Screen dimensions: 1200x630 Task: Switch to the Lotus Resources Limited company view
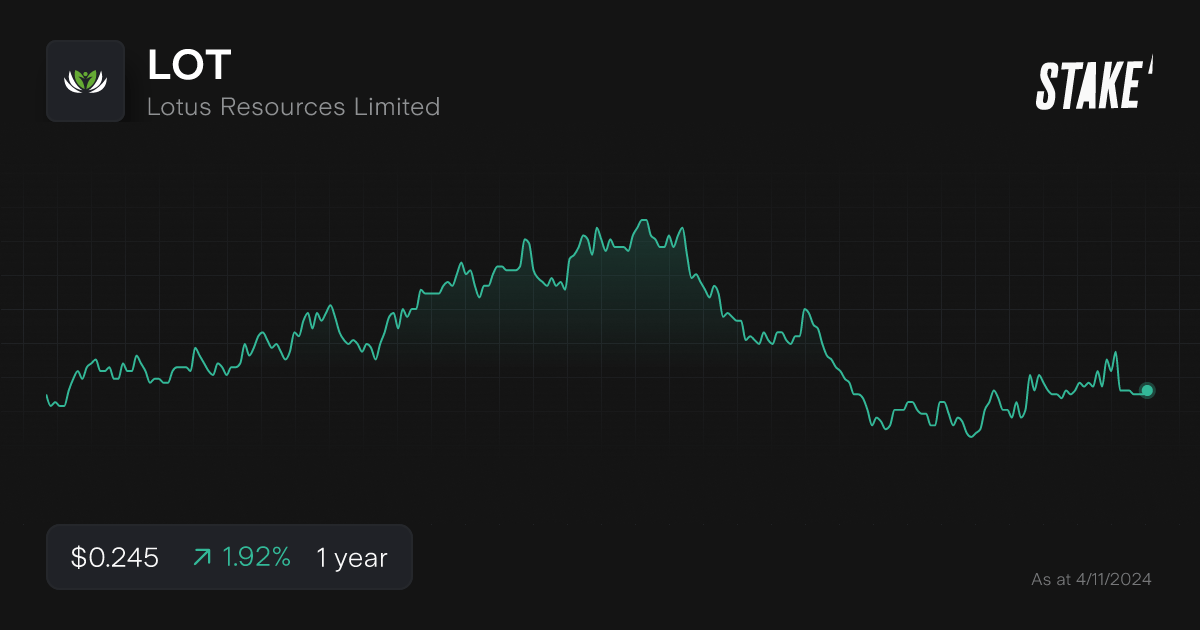tap(293, 107)
